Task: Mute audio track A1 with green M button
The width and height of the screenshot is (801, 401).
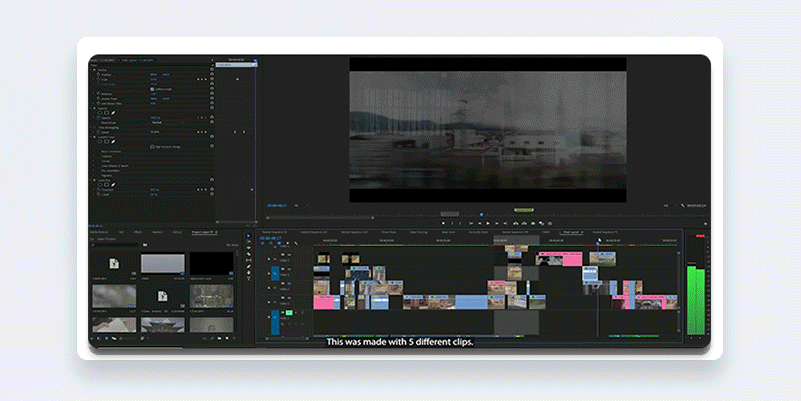Action: (x=289, y=313)
